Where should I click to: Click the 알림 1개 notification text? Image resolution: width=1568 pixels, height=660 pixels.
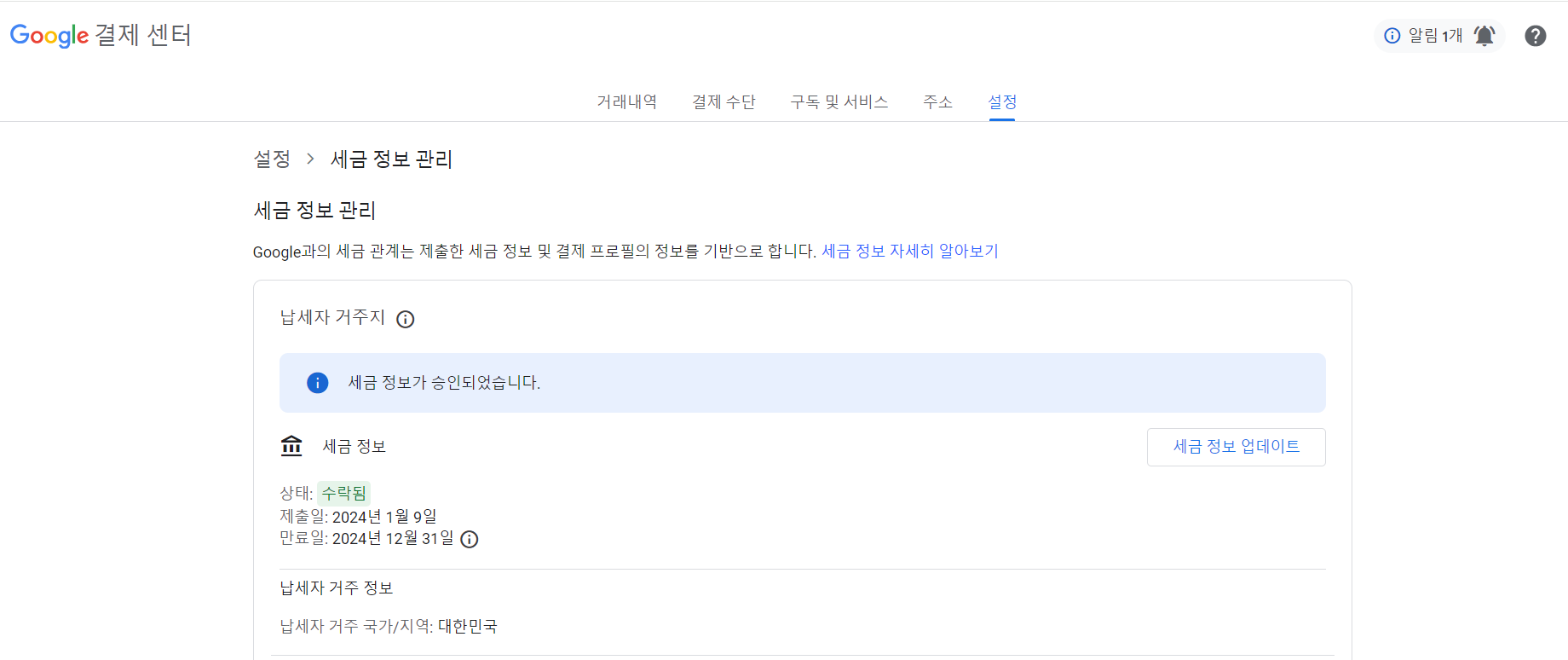tap(1437, 36)
